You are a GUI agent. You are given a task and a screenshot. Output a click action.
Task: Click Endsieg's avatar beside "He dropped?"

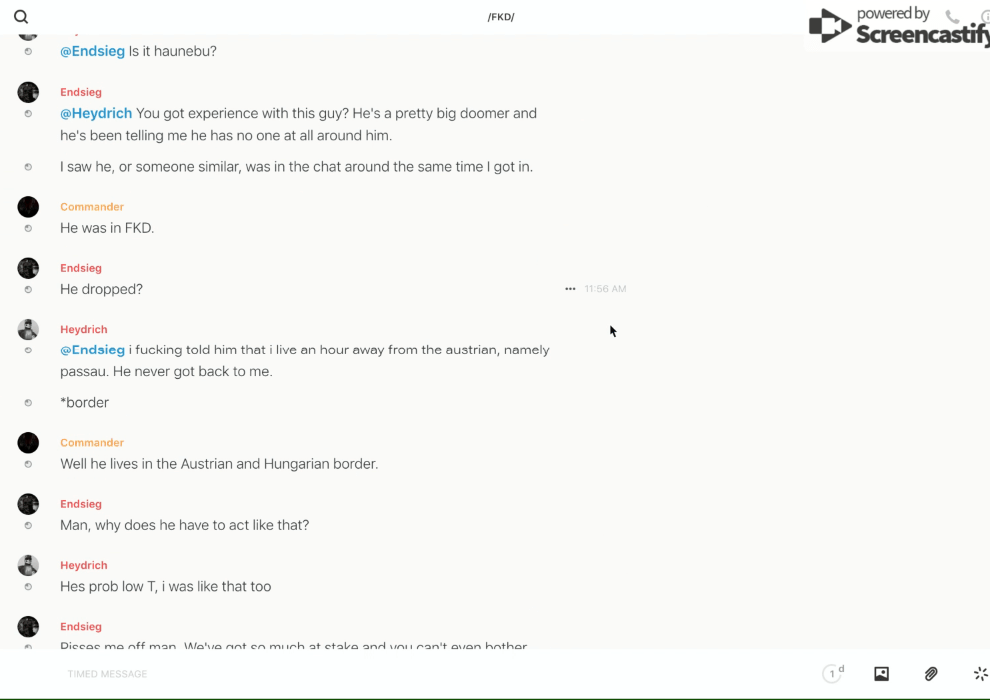28,268
